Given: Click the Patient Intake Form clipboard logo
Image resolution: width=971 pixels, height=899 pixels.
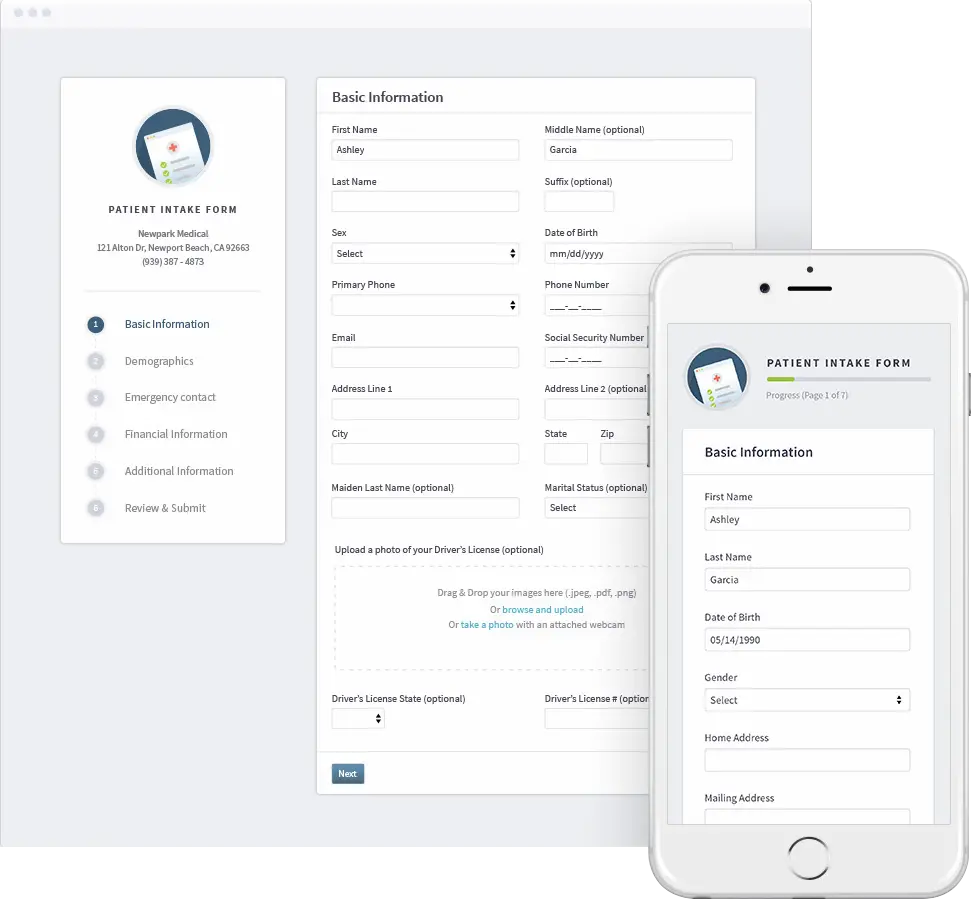Looking at the screenshot, I should pyautogui.click(x=173, y=146).
